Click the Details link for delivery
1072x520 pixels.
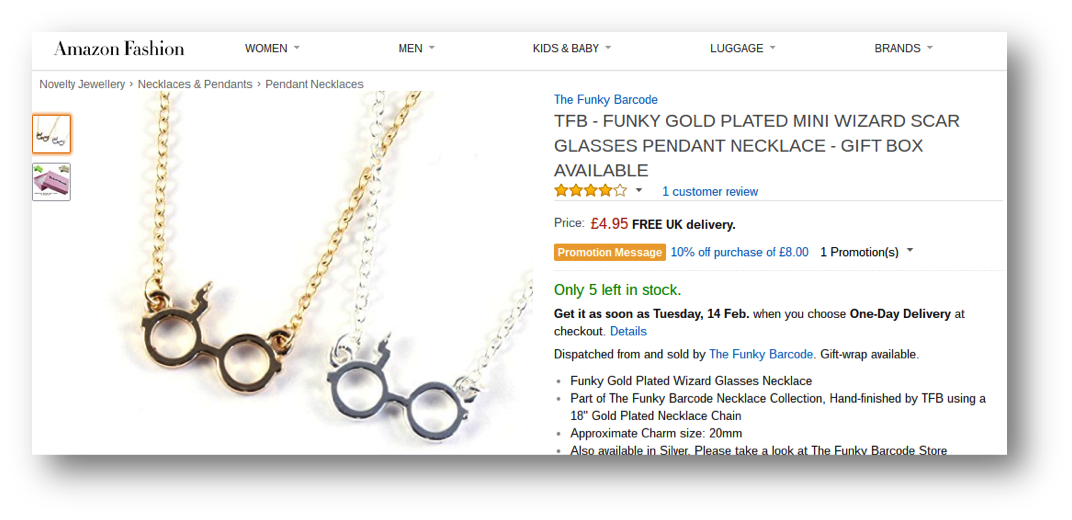tap(628, 331)
